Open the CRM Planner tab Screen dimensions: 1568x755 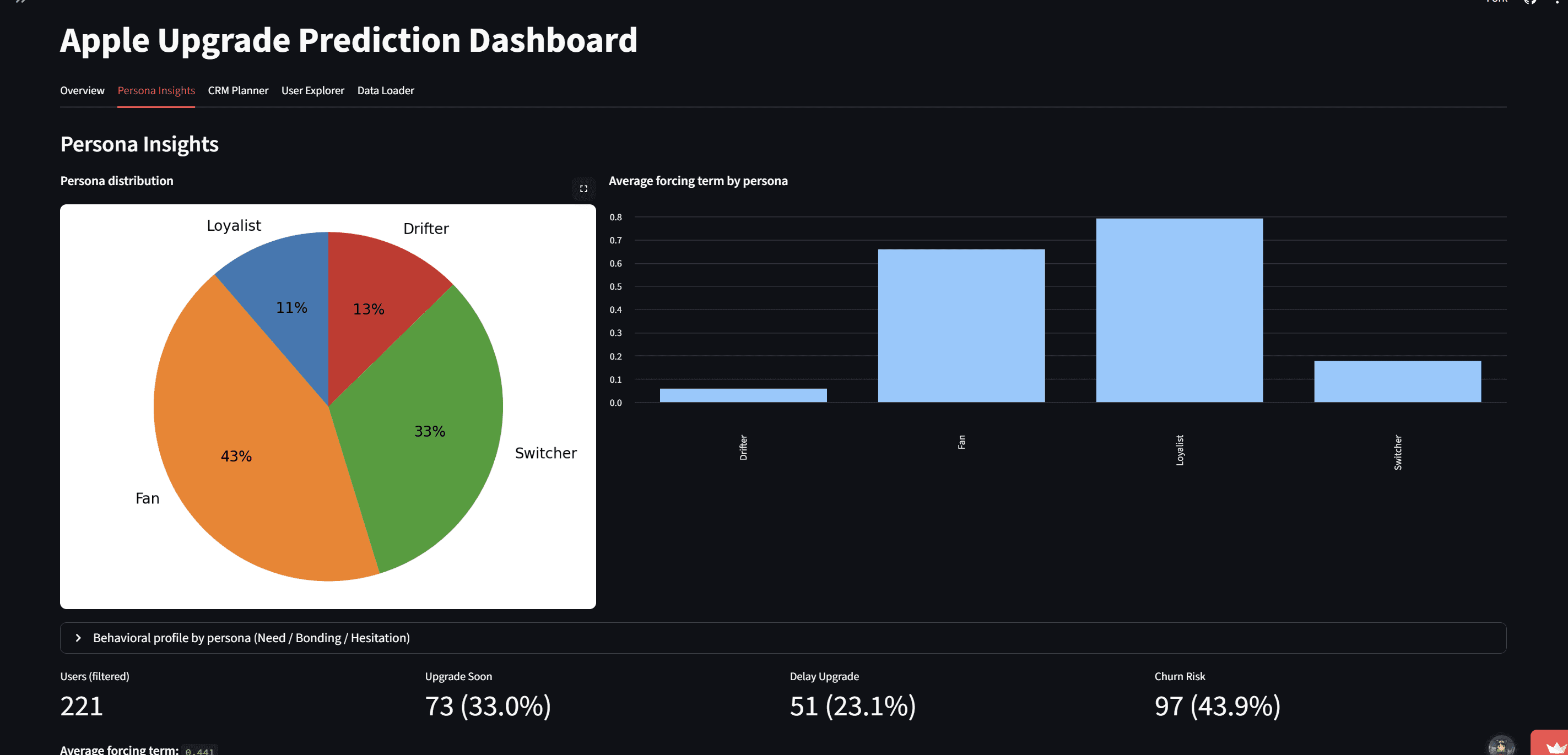(x=238, y=91)
